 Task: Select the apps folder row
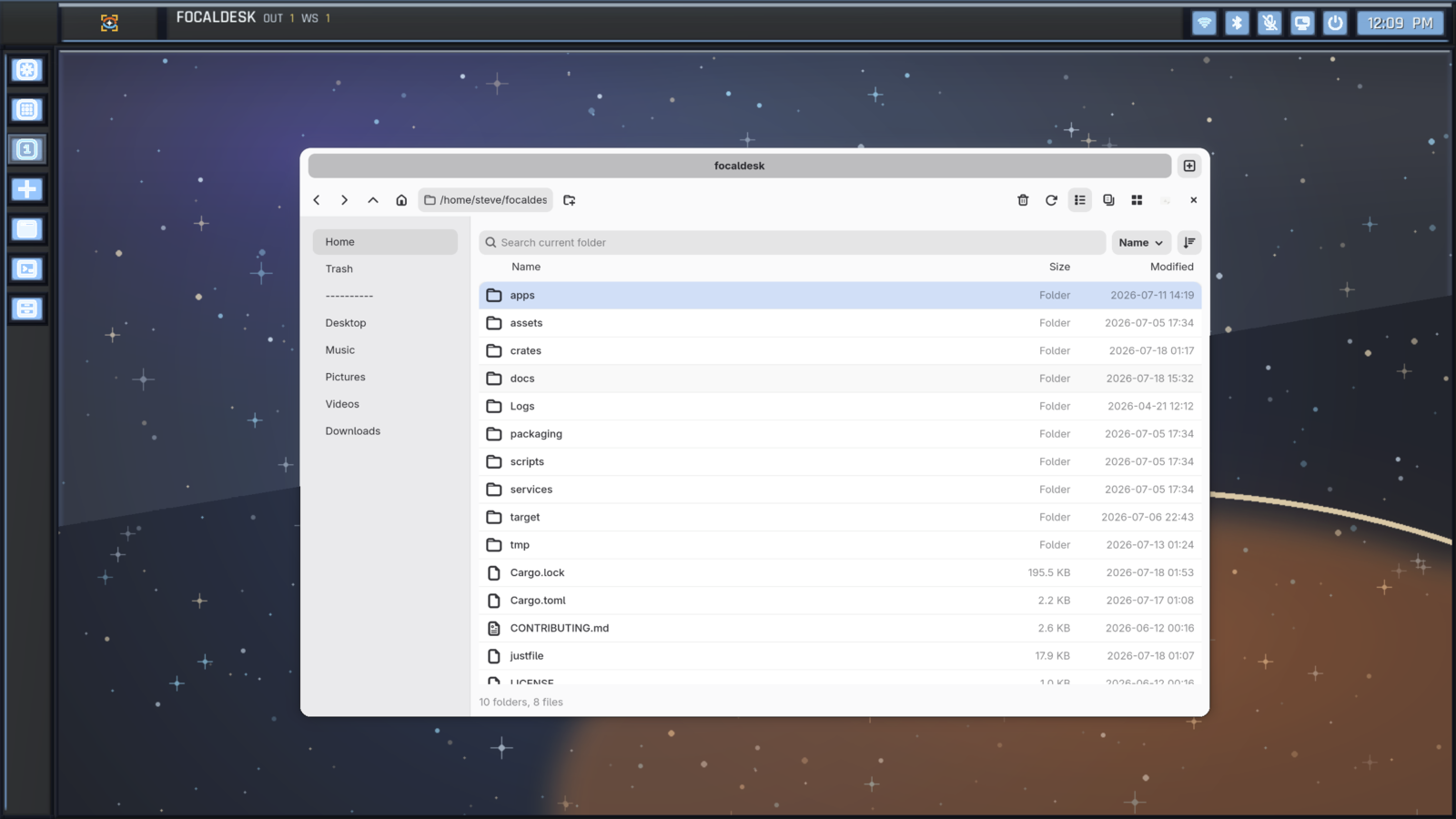pyautogui.click(x=840, y=295)
